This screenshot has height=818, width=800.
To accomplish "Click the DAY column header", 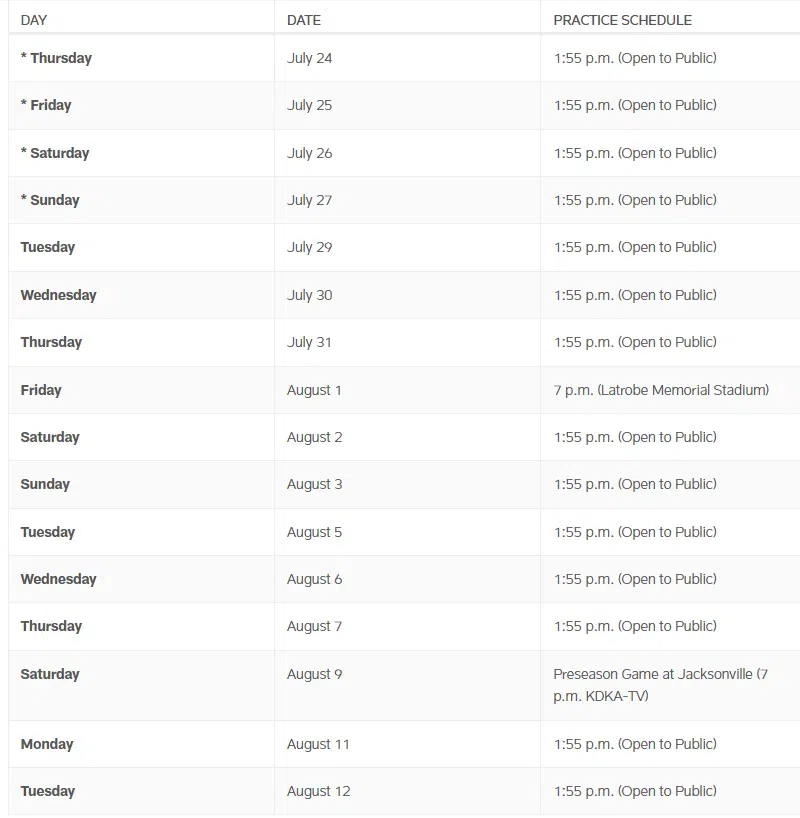I will 34,20.
